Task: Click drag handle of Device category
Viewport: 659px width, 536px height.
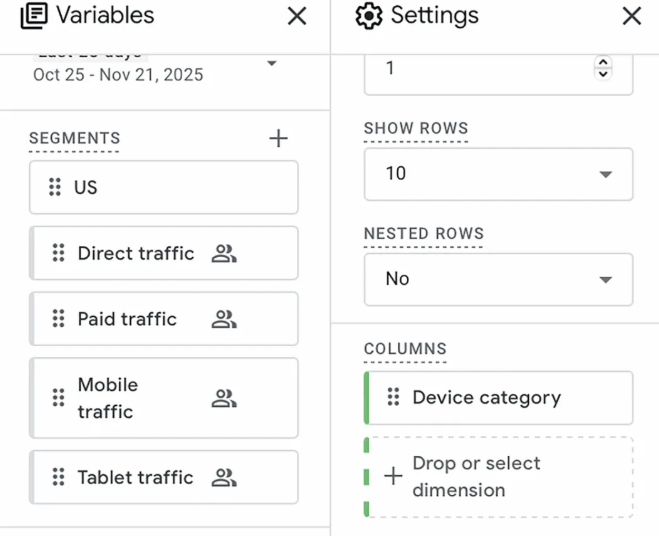Action: coord(394,398)
